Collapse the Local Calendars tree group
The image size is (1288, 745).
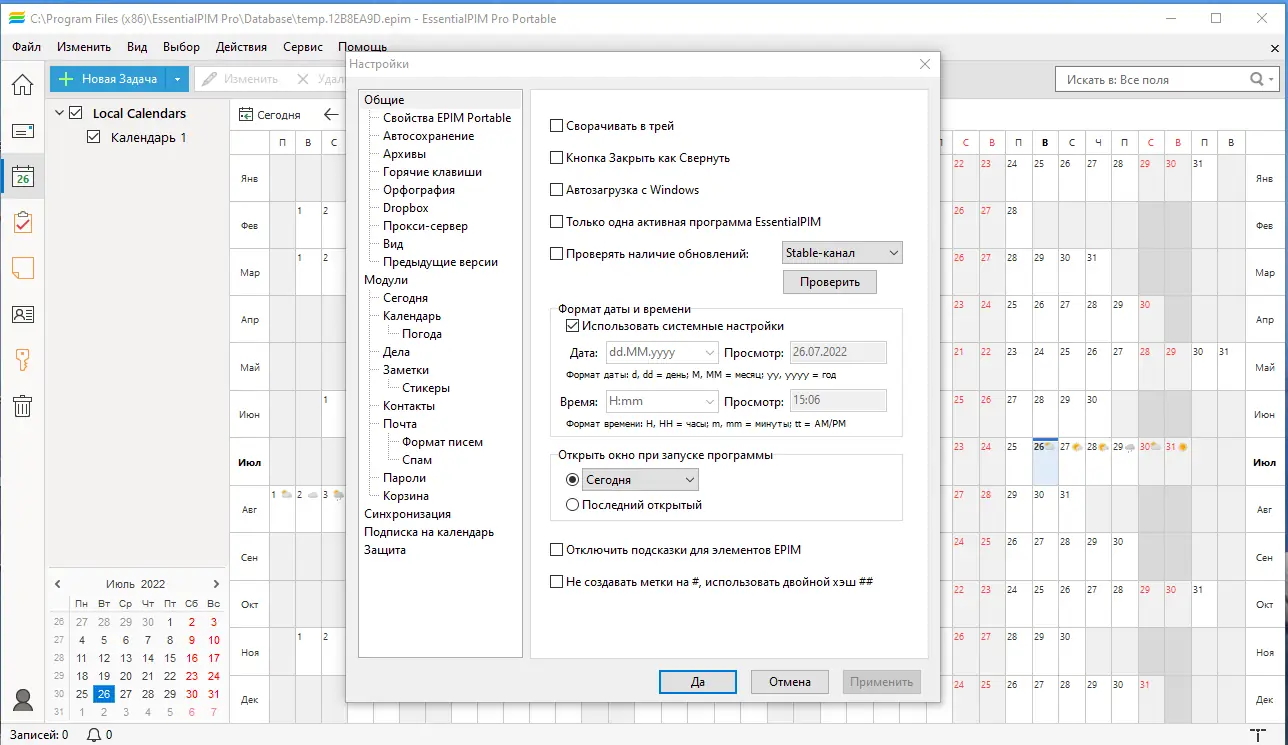point(60,113)
